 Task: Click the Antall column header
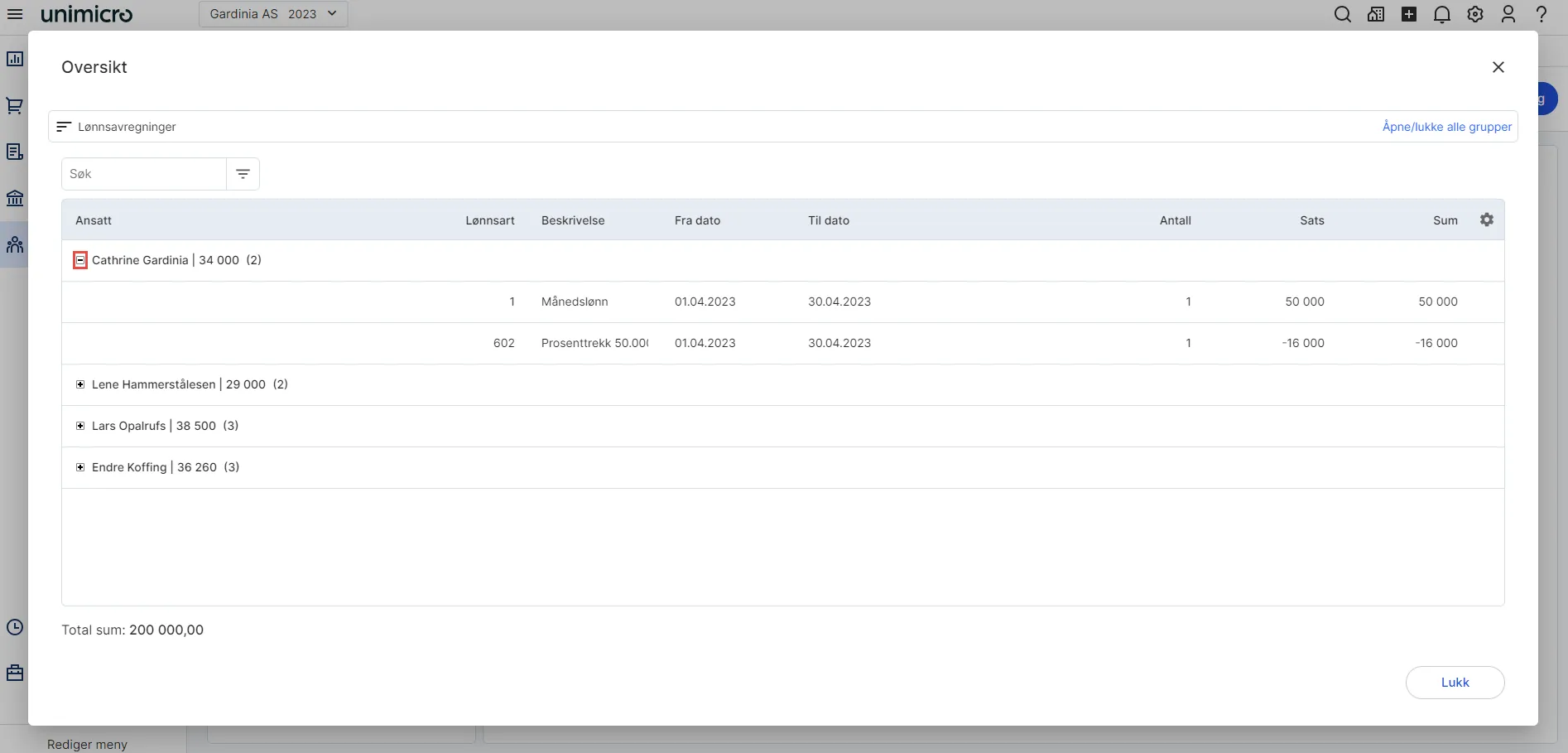[1176, 220]
